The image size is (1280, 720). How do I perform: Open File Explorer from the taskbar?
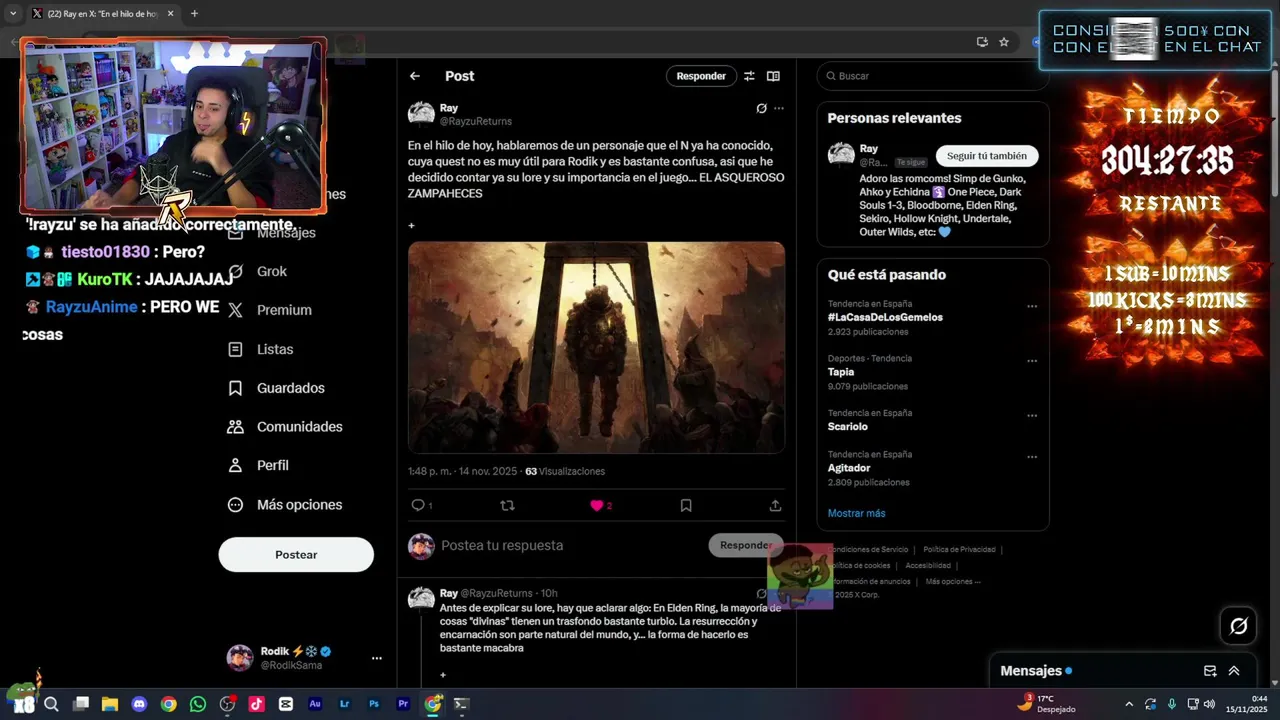coord(110,704)
